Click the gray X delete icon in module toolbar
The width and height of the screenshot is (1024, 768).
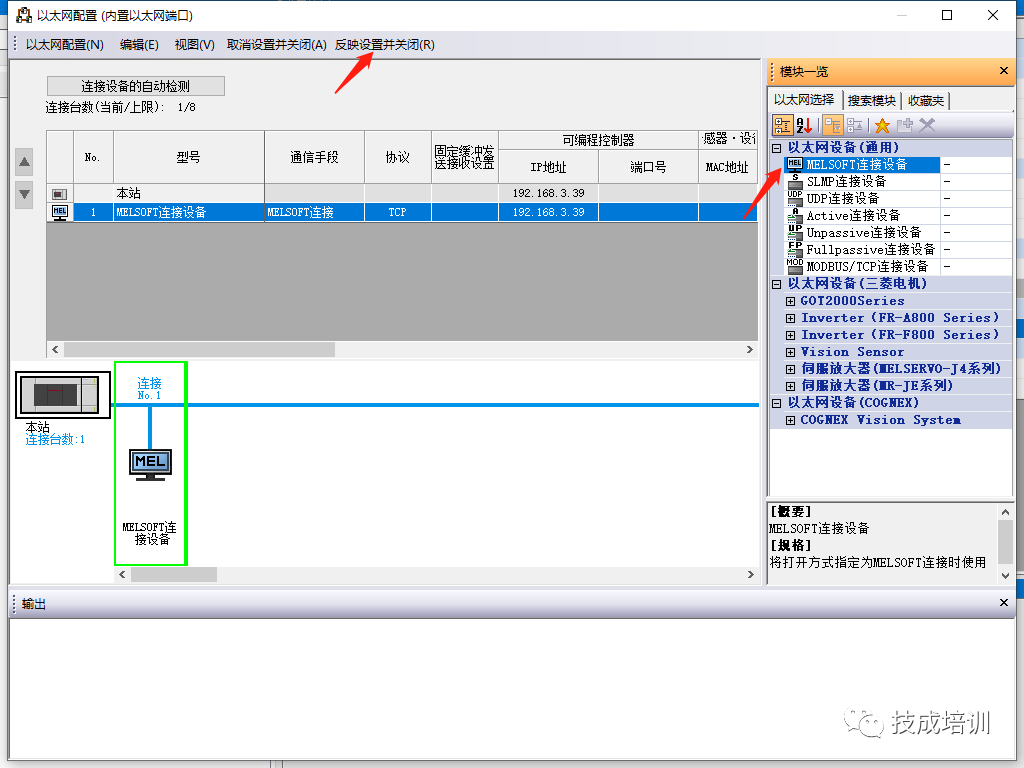[x=927, y=125]
